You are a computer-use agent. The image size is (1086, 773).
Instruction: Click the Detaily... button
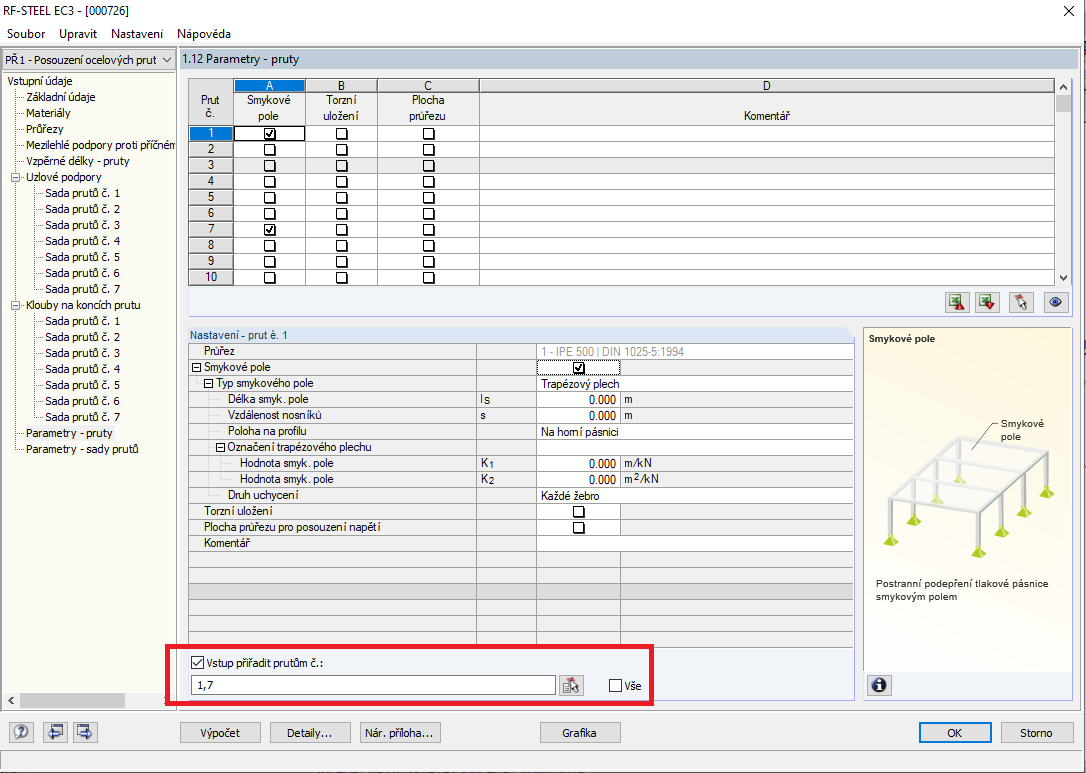[310, 733]
